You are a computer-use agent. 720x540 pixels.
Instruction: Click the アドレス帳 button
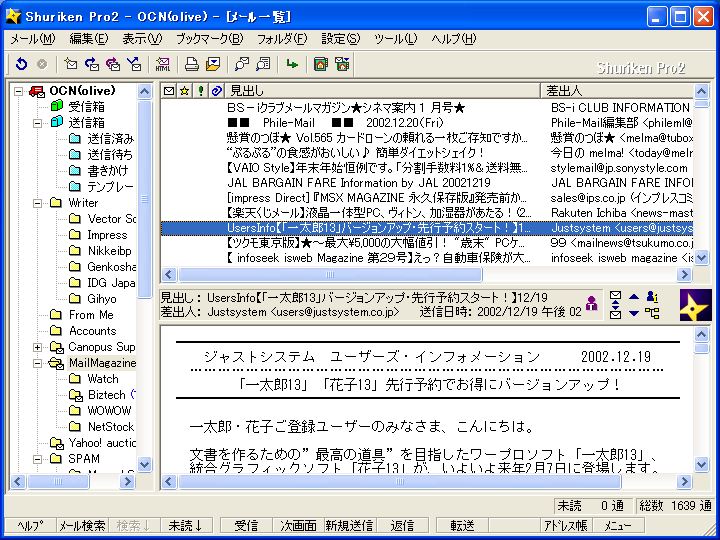[566, 525]
